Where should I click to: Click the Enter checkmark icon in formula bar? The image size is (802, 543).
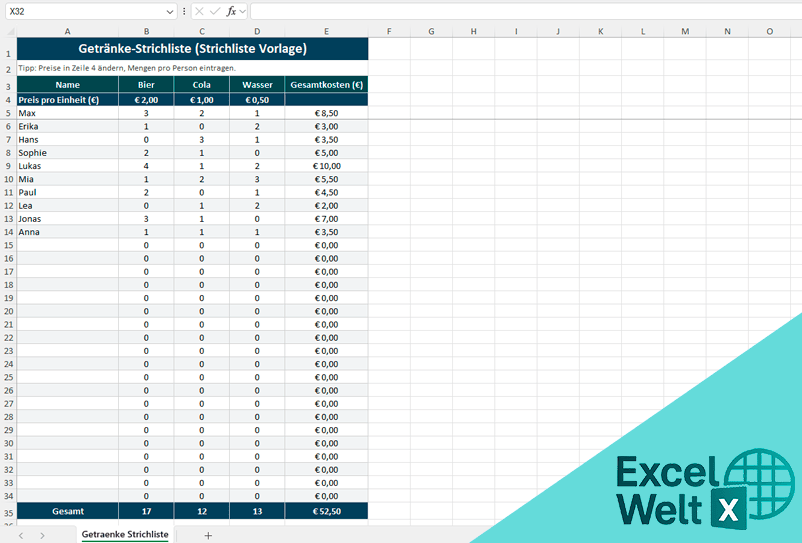tap(215, 11)
